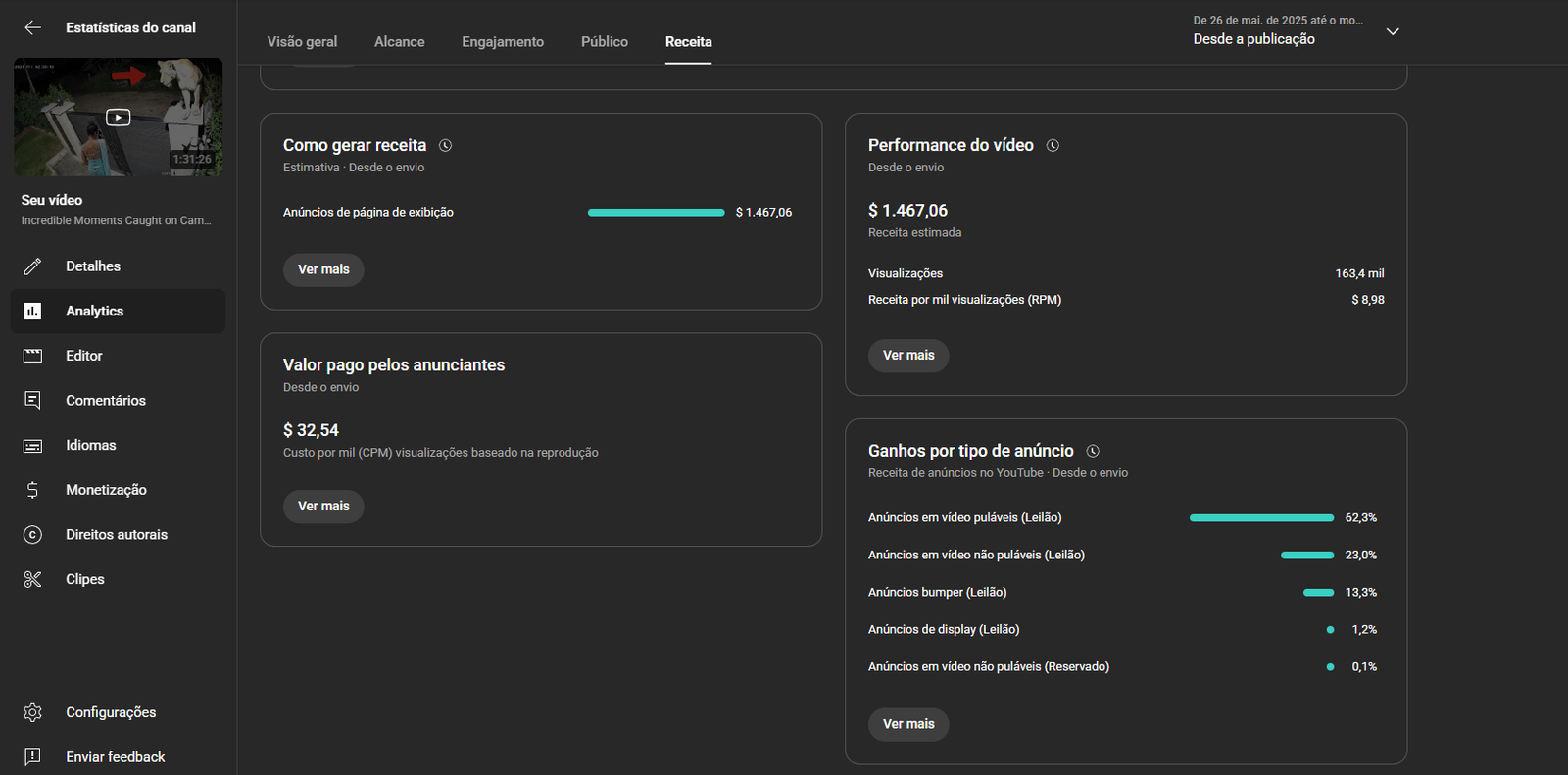1568x775 pixels.
Task: Switch to the Engajamento tab
Action: (503, 42)
